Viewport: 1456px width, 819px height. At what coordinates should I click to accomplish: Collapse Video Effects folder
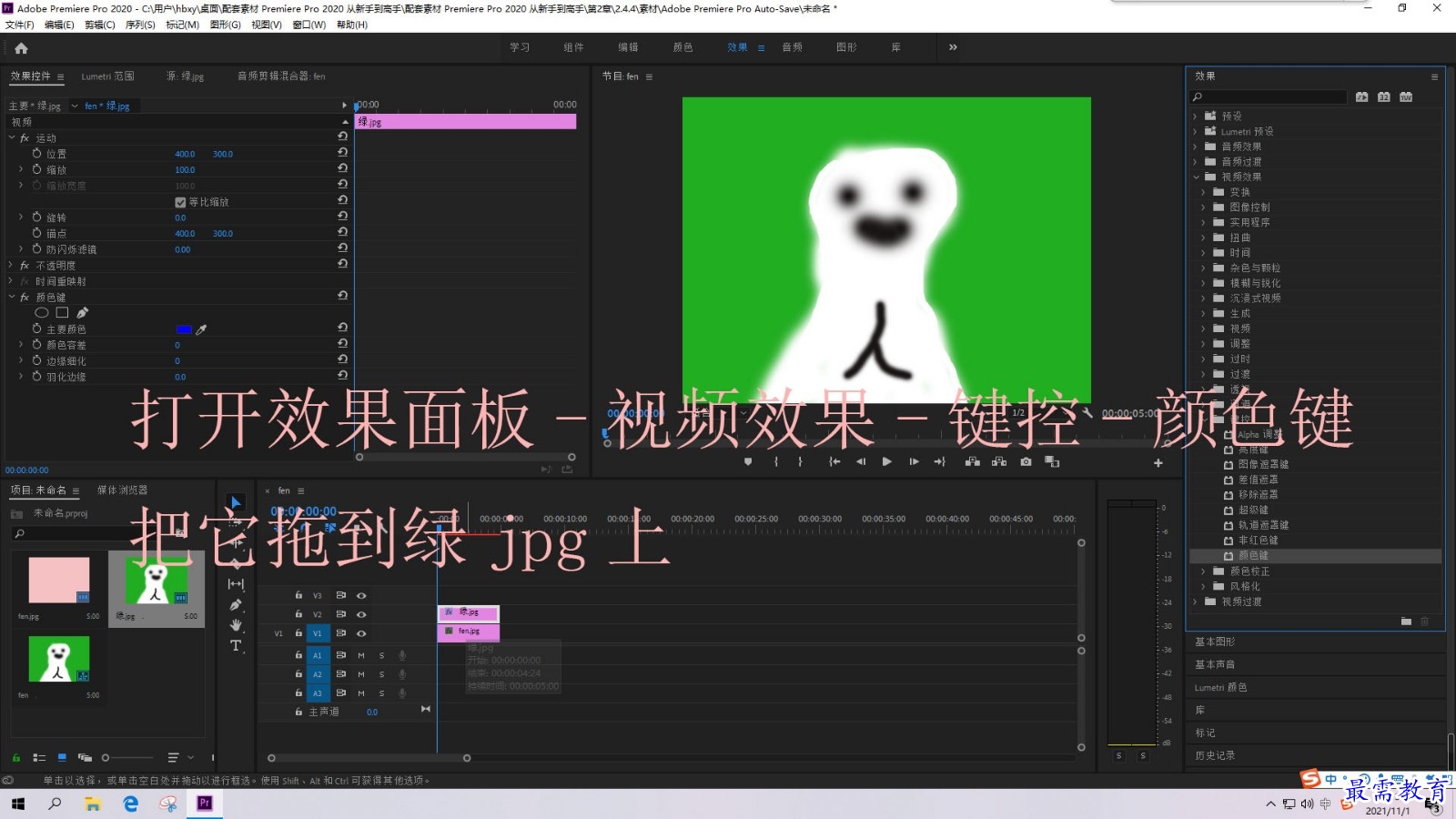click(1196, 177)
